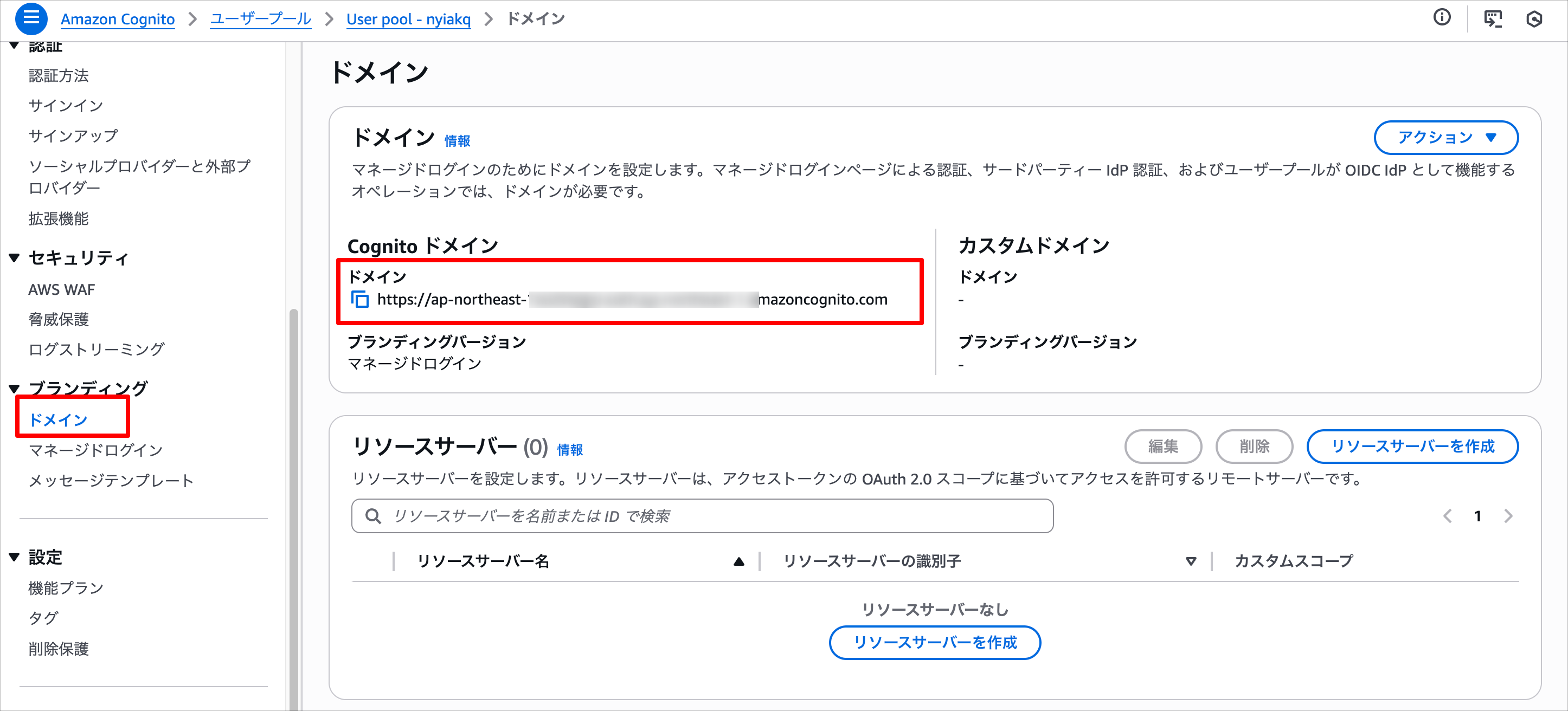Collapse the 認証 sidebar section
The height and width of the screenshot is (711, 1568).
click(x=14, y=46)
